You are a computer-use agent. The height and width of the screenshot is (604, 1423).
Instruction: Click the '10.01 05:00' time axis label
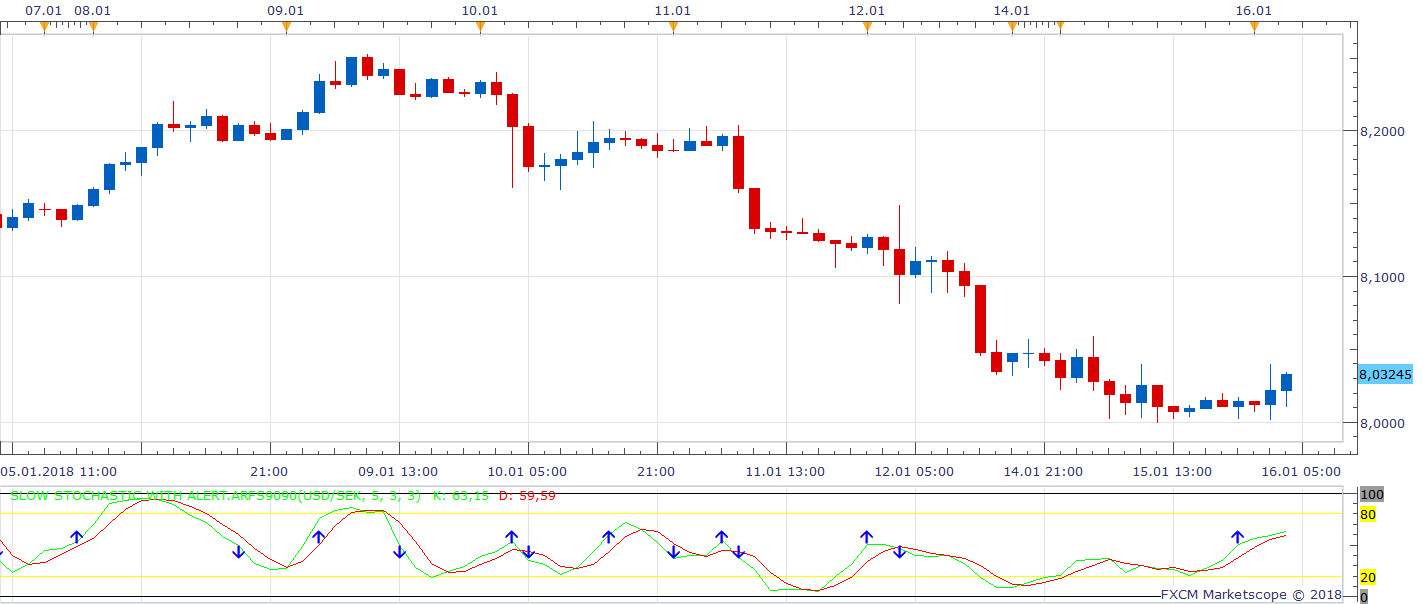(528, 471)
